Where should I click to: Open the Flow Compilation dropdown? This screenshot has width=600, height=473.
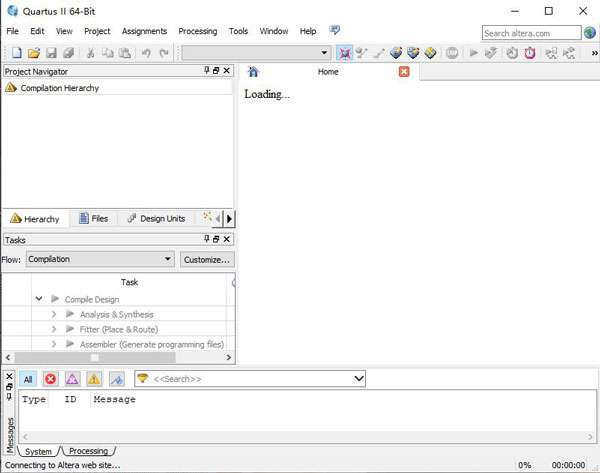pos(100,259)
